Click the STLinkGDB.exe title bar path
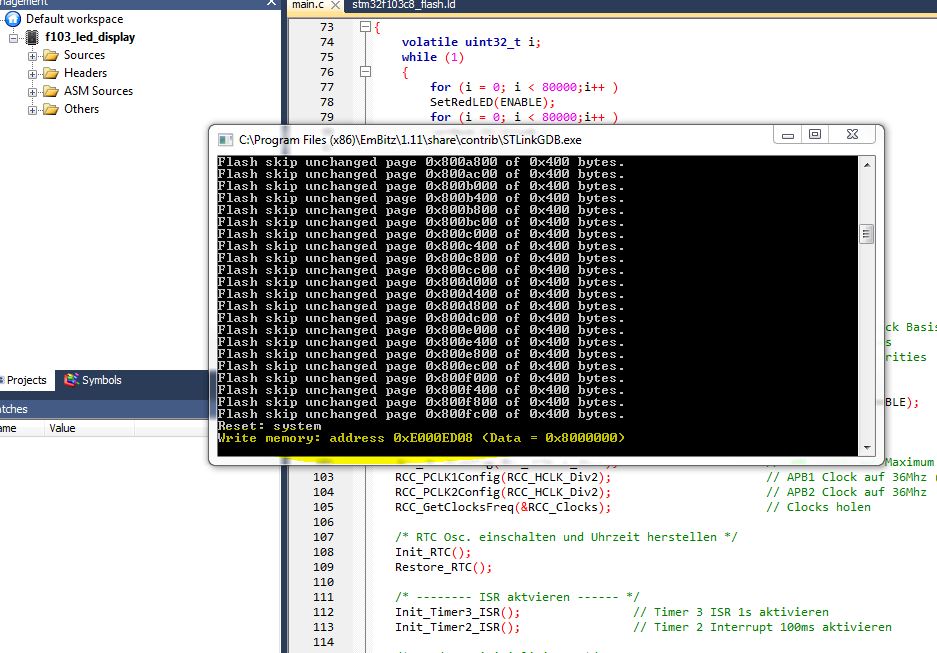 point(410,140)
